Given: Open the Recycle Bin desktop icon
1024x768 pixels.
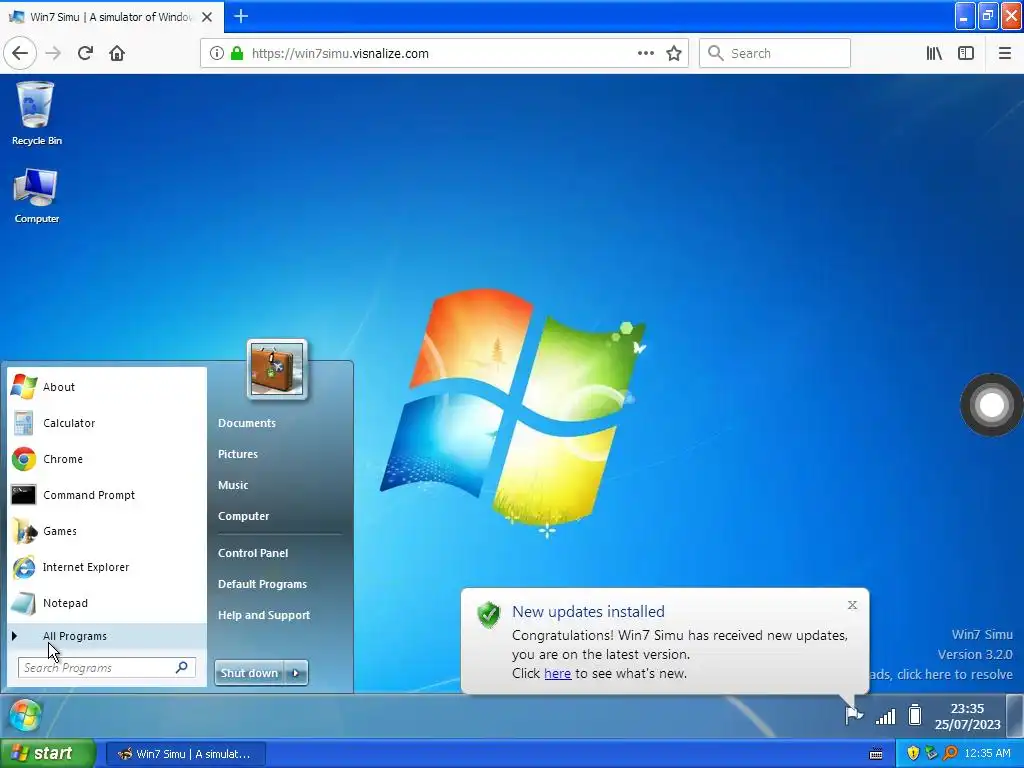Looking at the screenshot, I should 36,113.
